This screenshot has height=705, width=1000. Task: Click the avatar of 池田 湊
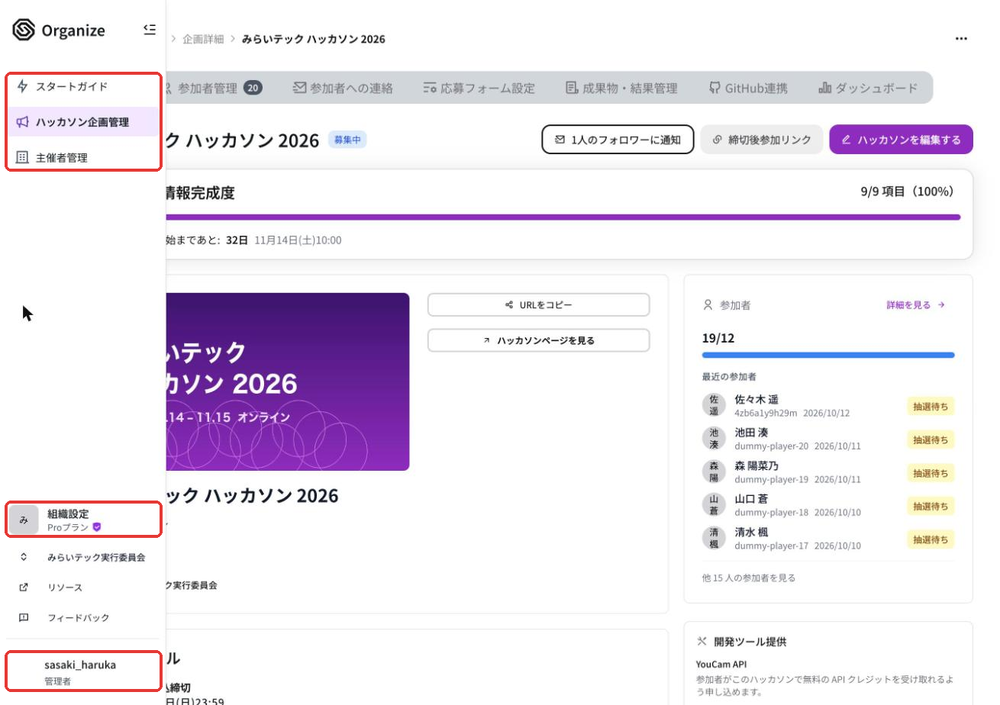[x=714, y=439]
